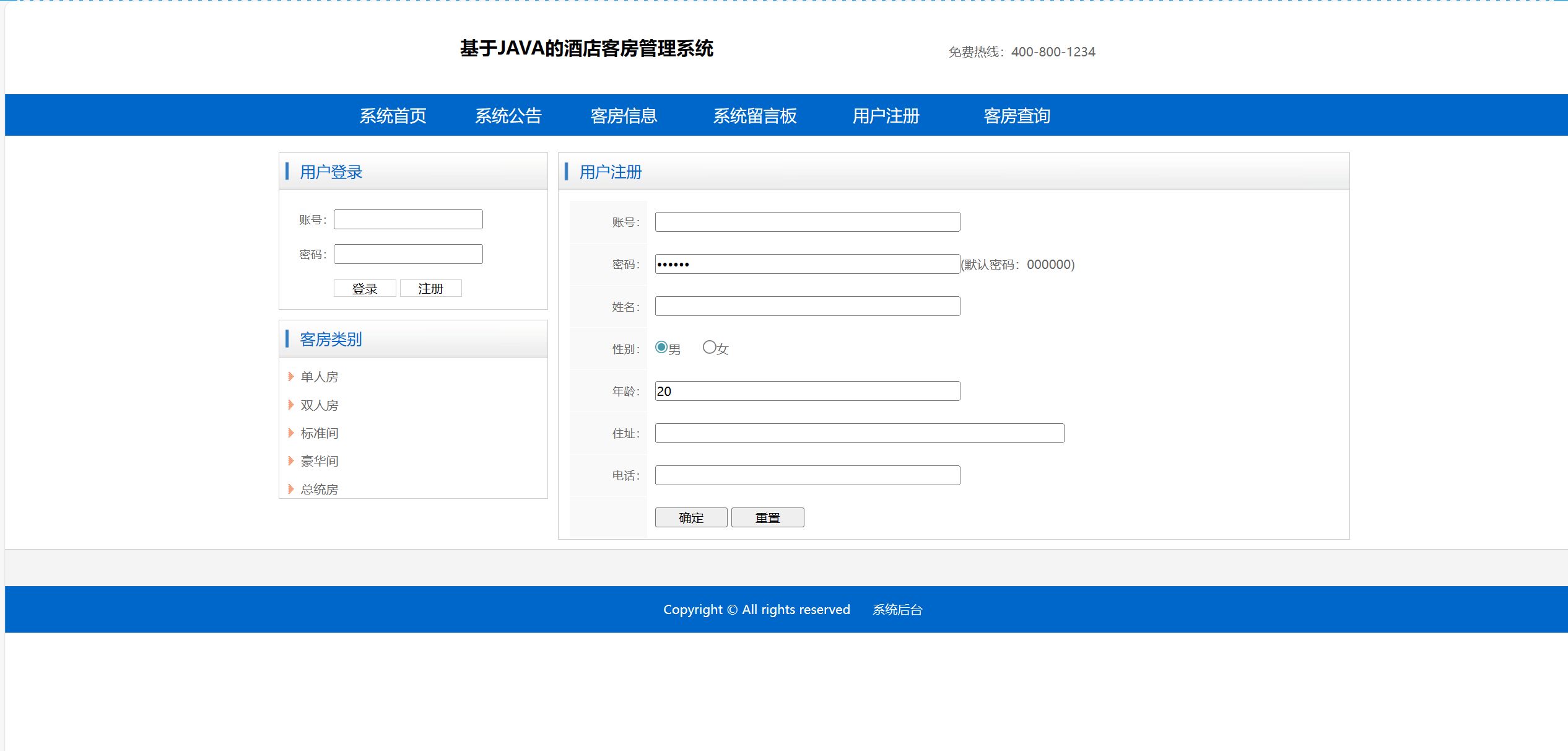1568x751 pixels.
Task: Open the 总统房 room category
Action: pos(320,489)
